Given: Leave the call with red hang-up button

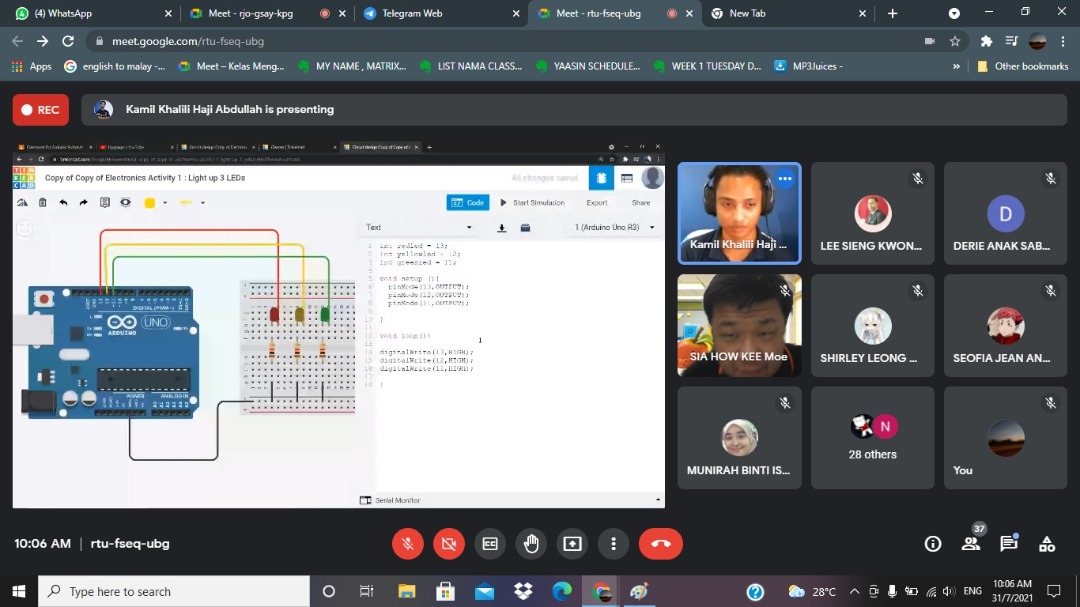Looking at the screenshot, I should click(660, 544).
